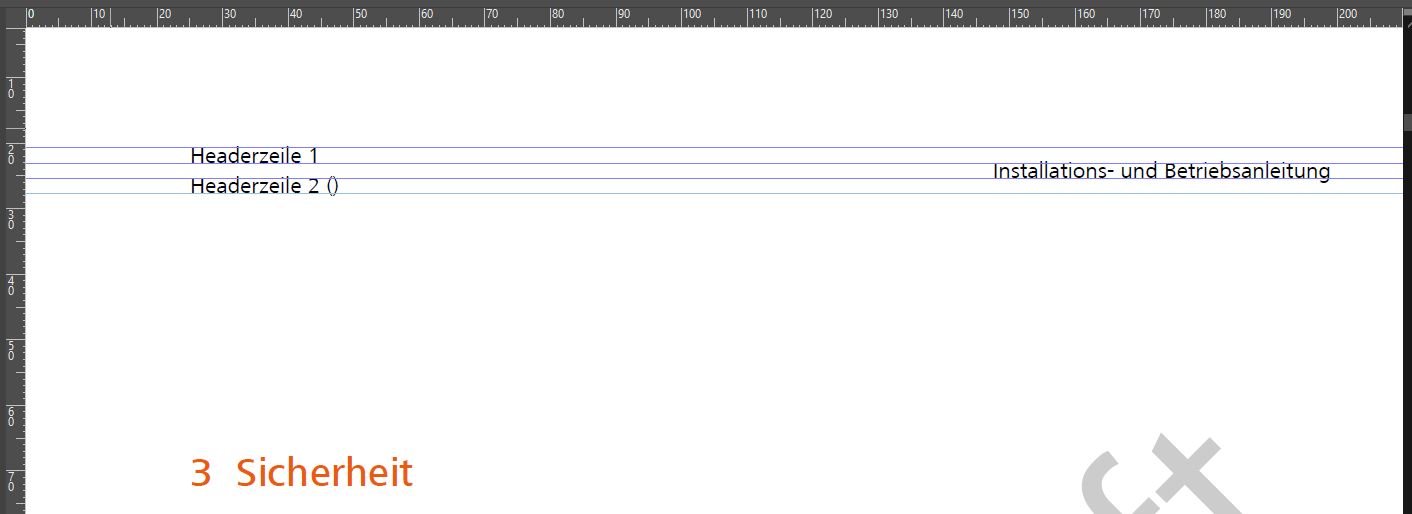
Task: Click the orange chapter number 3
Action: [x=201, y=472]
